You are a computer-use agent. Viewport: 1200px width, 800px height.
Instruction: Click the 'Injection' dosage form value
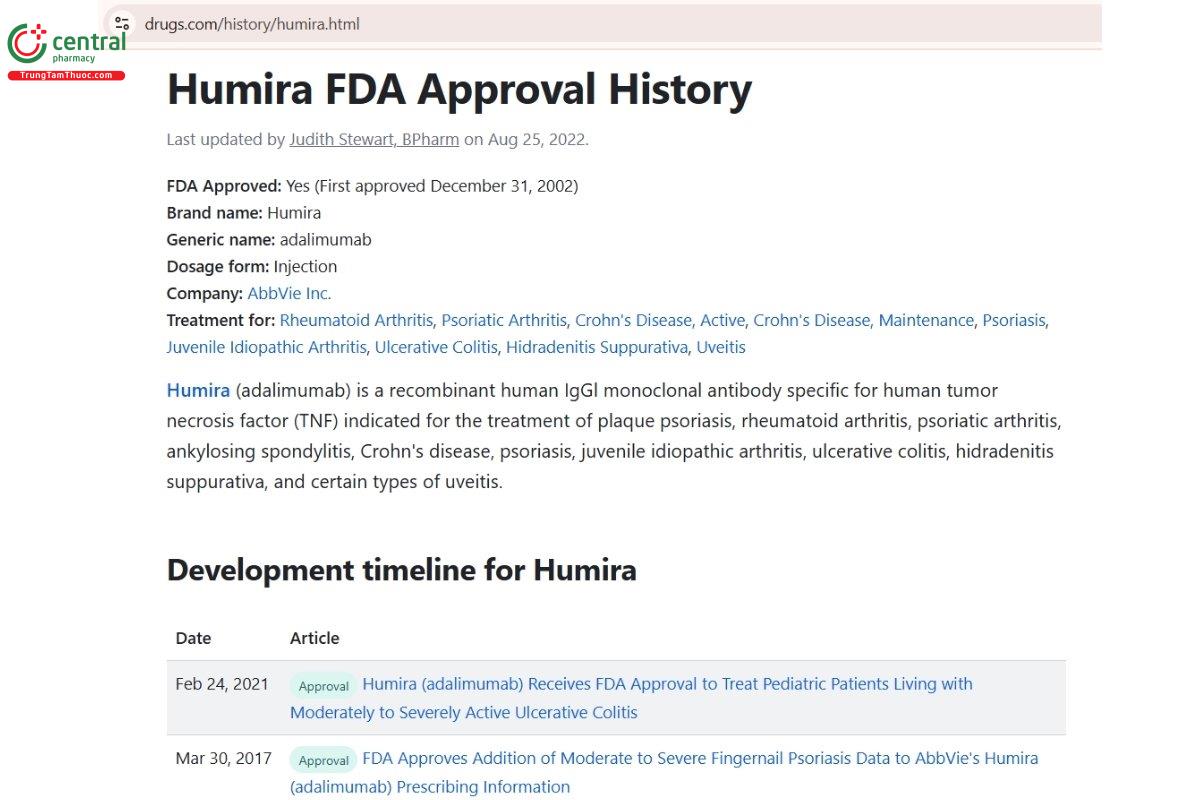tap(305, 267)
